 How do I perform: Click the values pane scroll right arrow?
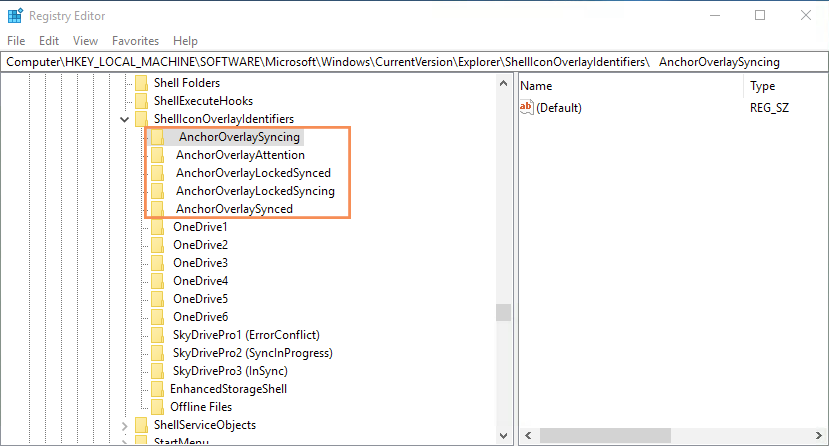[819, 435]
